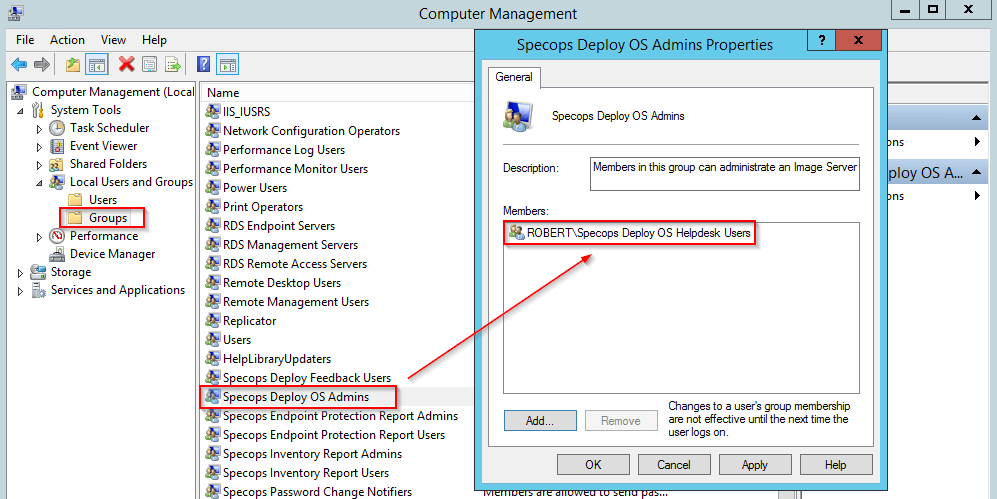Screen dimensions: 997x499
Task: Select Groups folder in the tree
Action: 107,218
